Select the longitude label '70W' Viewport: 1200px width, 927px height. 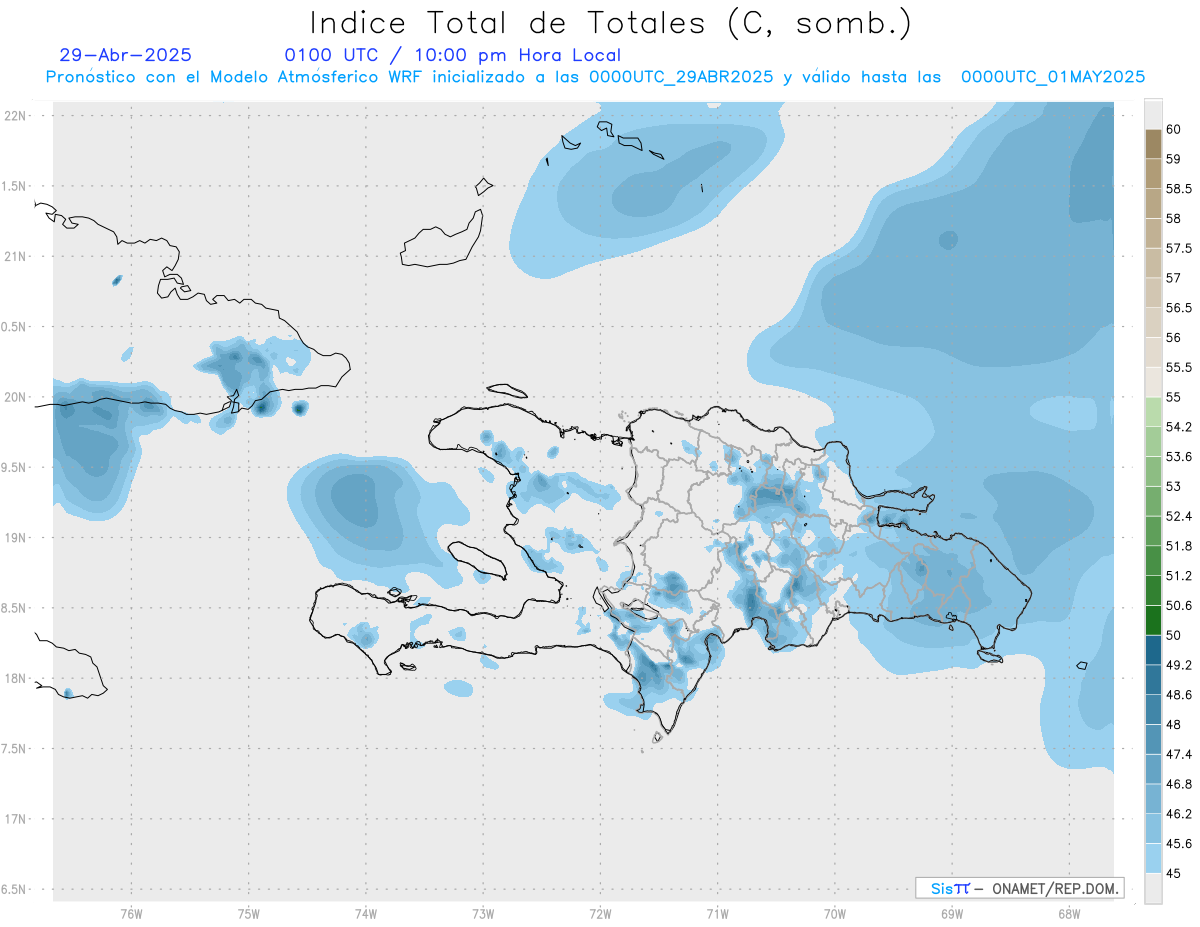[835, 914]
